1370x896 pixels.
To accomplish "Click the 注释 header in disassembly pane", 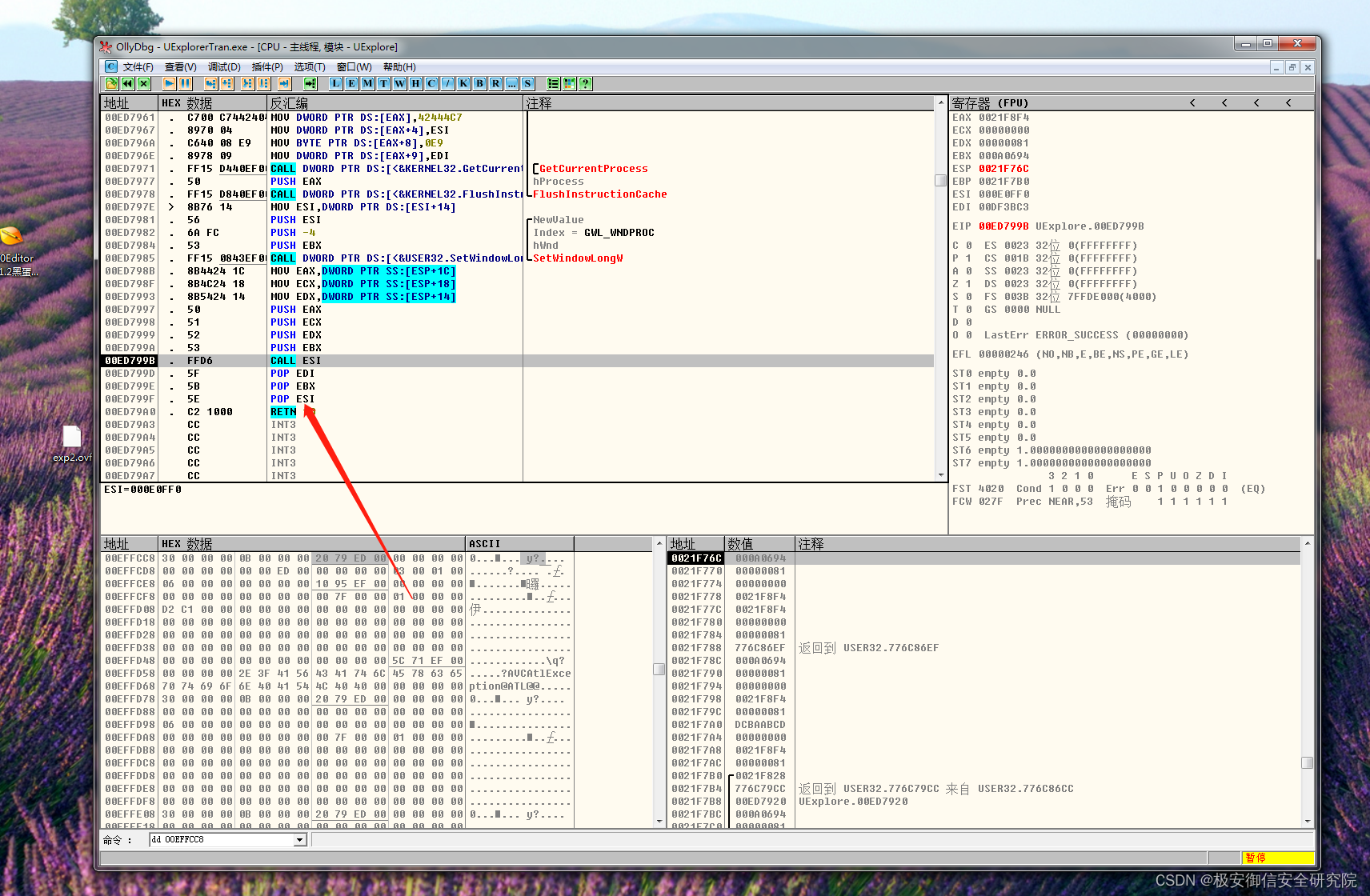I will 729,103.
